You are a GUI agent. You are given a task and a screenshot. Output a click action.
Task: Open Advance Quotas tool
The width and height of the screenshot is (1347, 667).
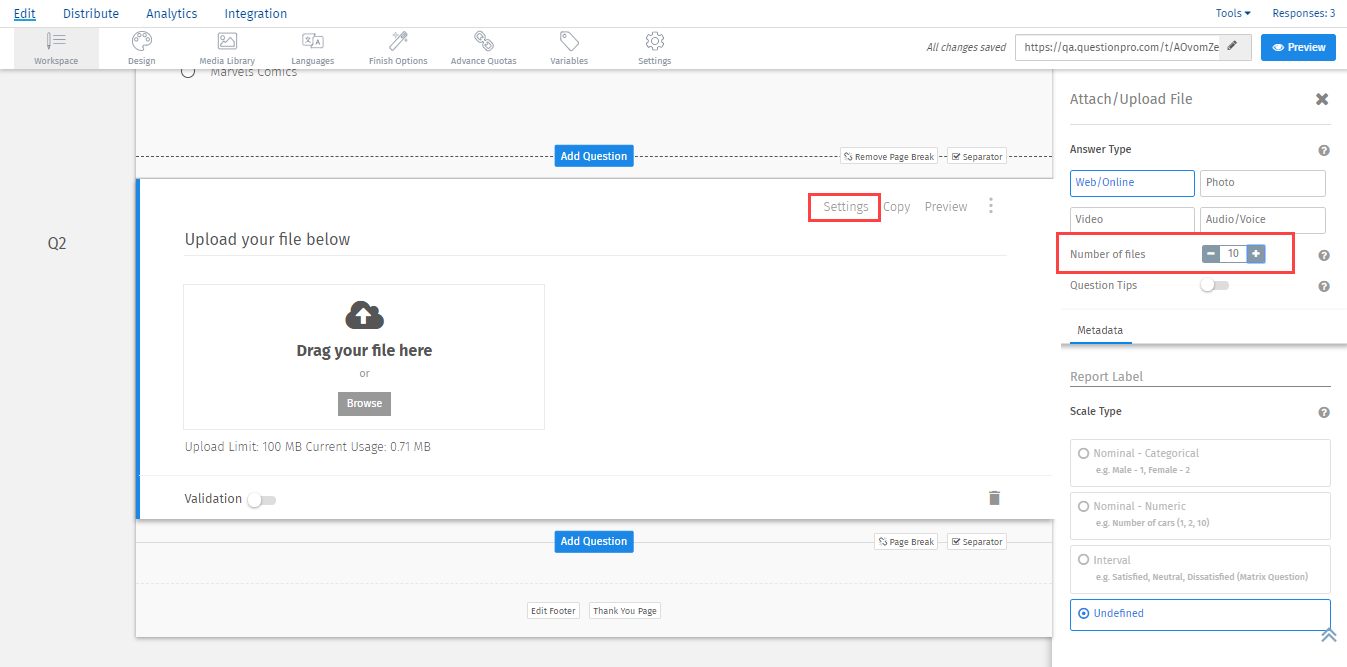pyautogui.click(x=483, y=47)
